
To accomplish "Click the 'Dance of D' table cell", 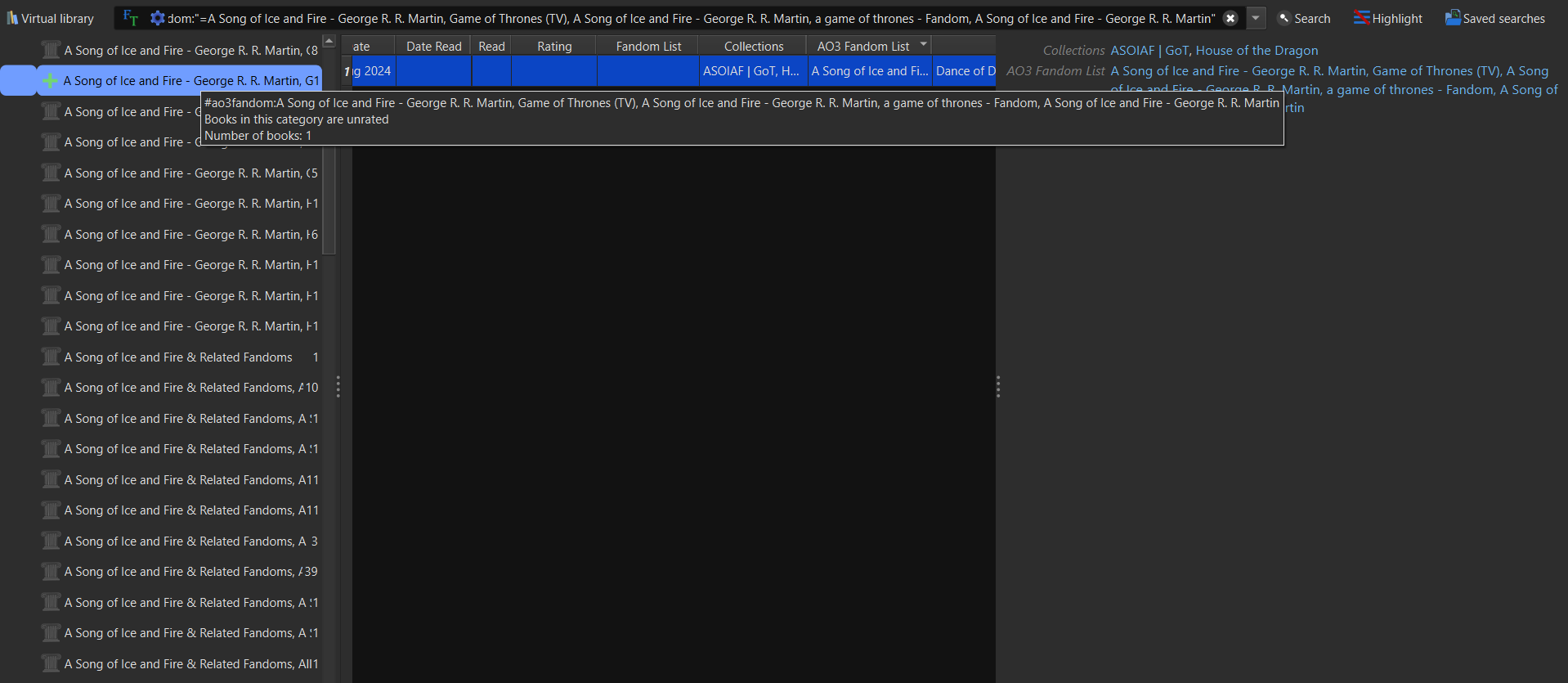I will tap(965, 71).
